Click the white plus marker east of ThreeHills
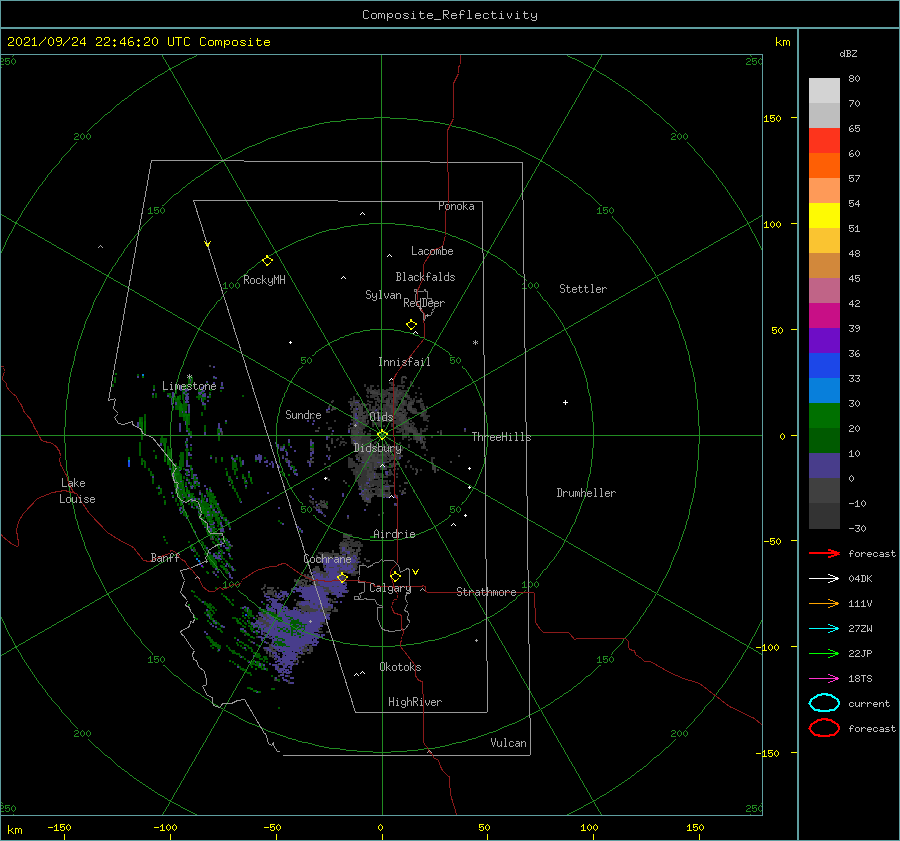 pyautogui.click(x=565, y=402)
